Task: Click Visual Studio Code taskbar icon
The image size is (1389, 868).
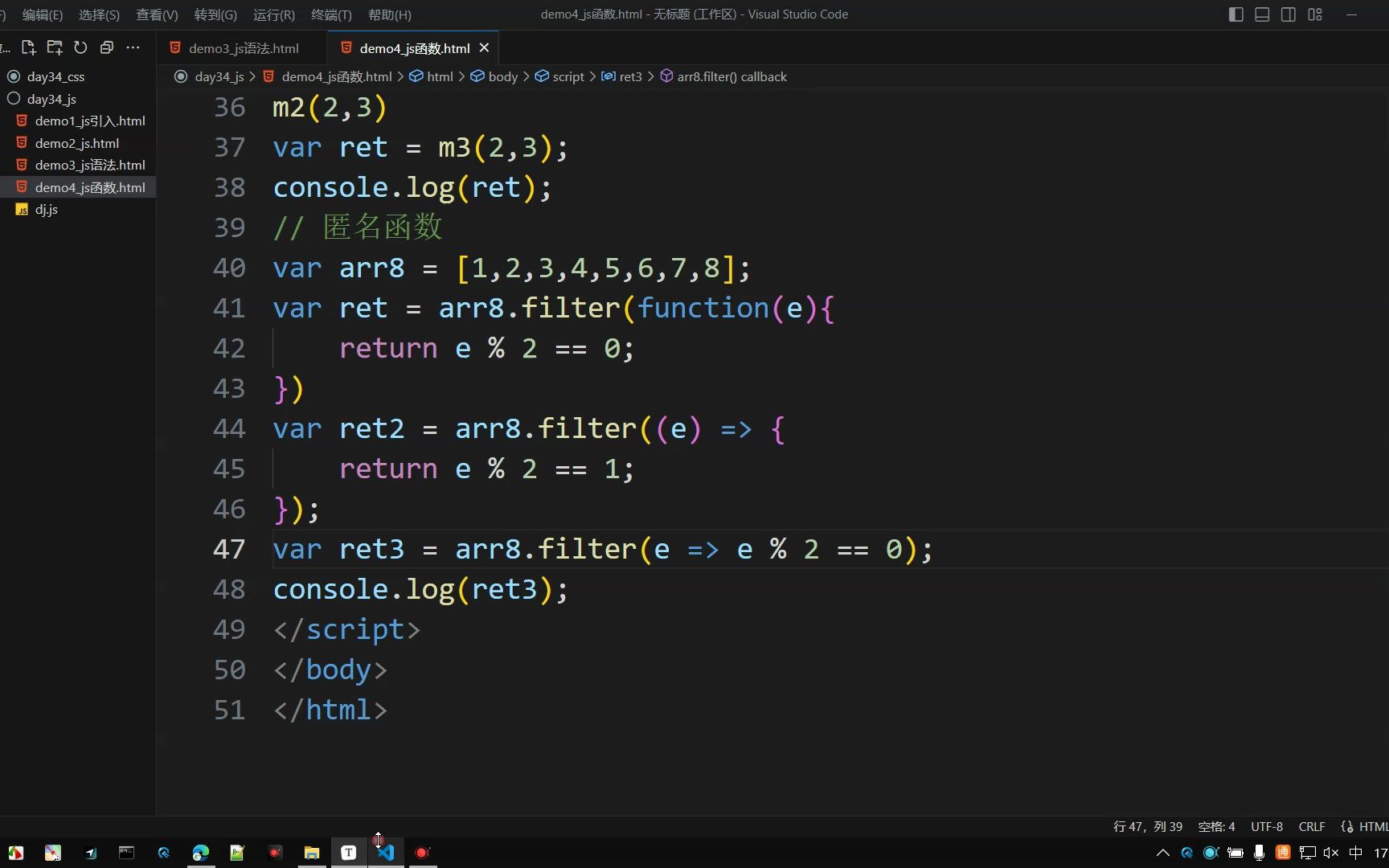Action: tap(386, 852)
